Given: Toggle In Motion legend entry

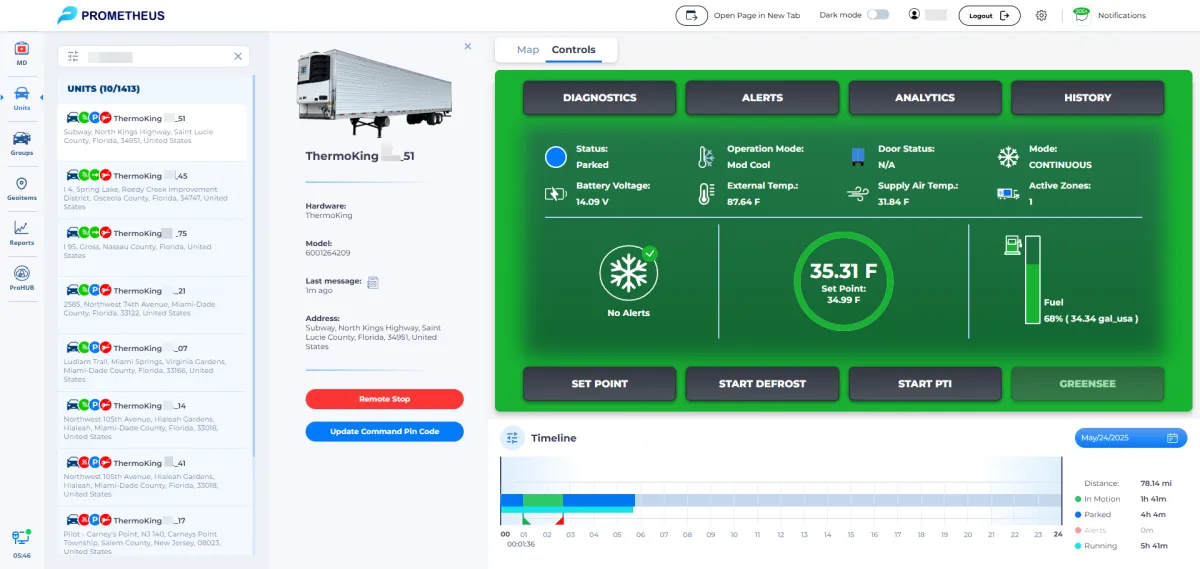Looking at the screenshot, I should pos(1098,499).
